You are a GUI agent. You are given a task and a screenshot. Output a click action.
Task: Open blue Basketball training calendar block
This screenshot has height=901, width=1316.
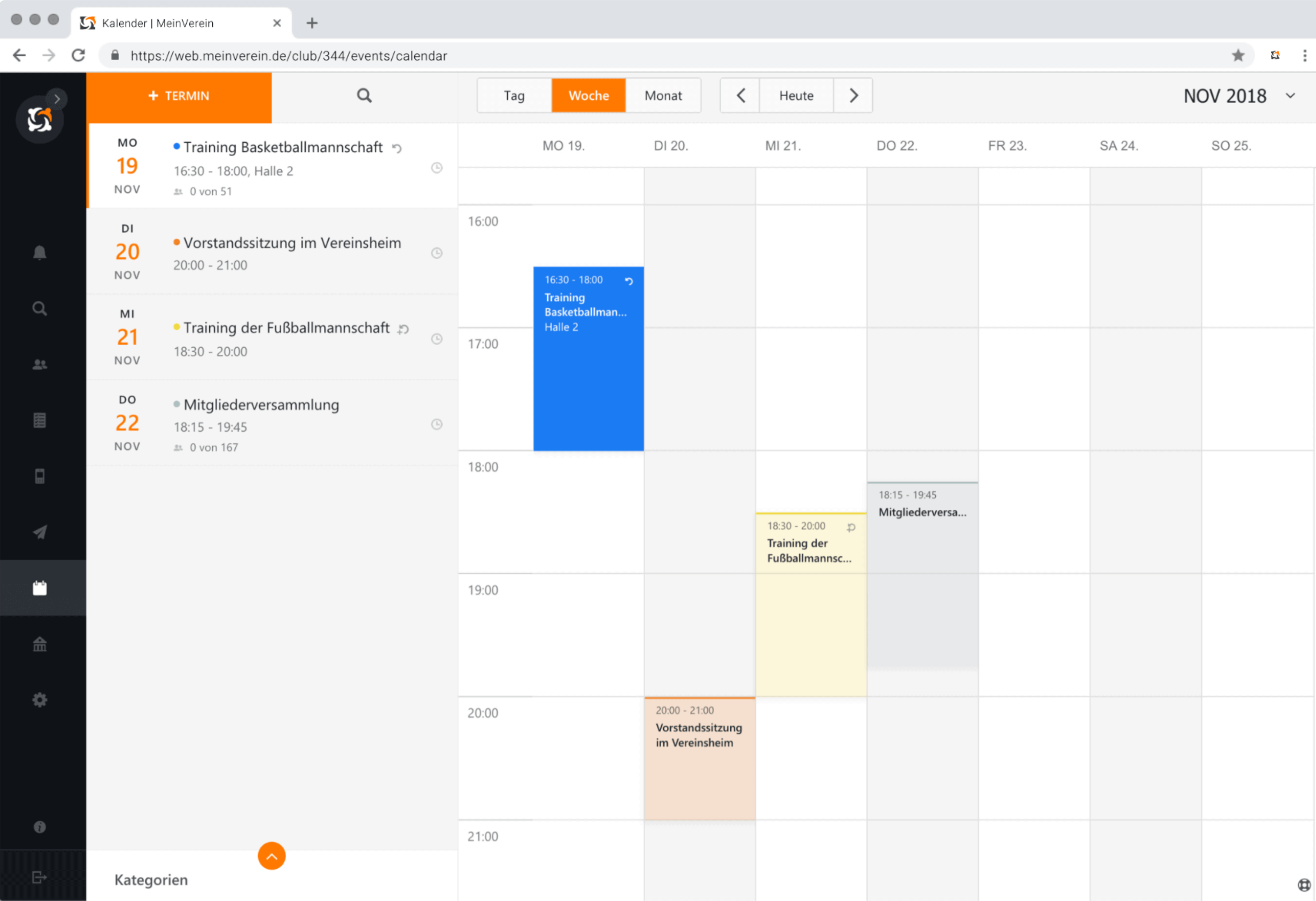coord(588,359)
